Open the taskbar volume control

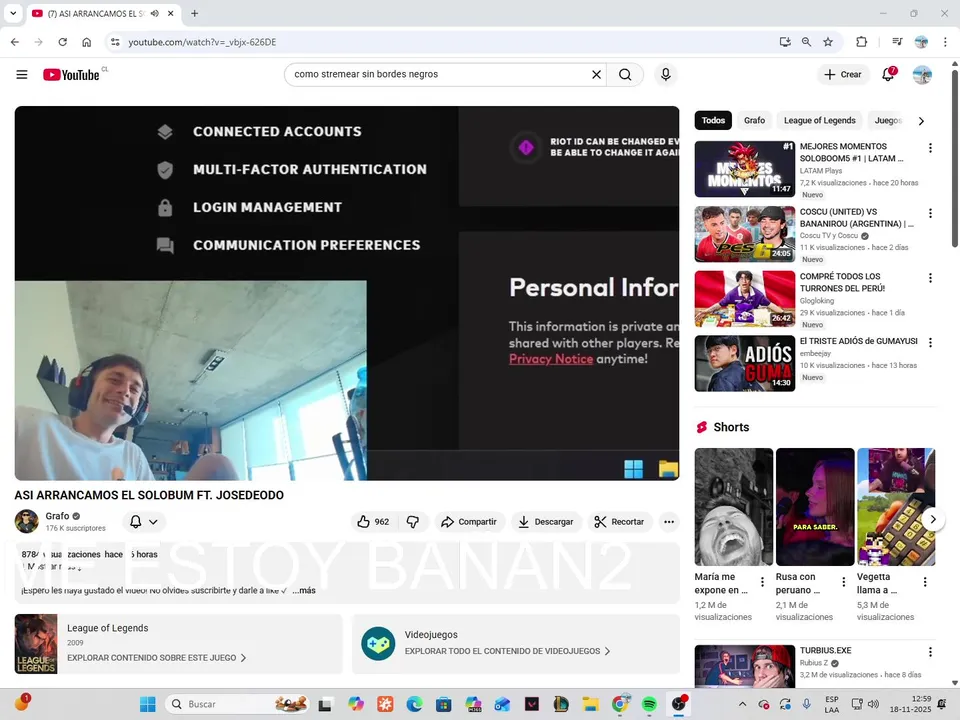[x=874, y=704]
